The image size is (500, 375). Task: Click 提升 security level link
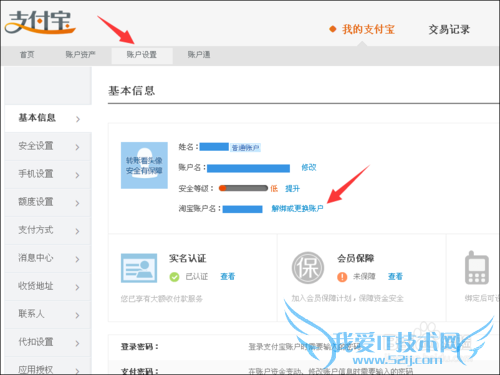[292, 189]
